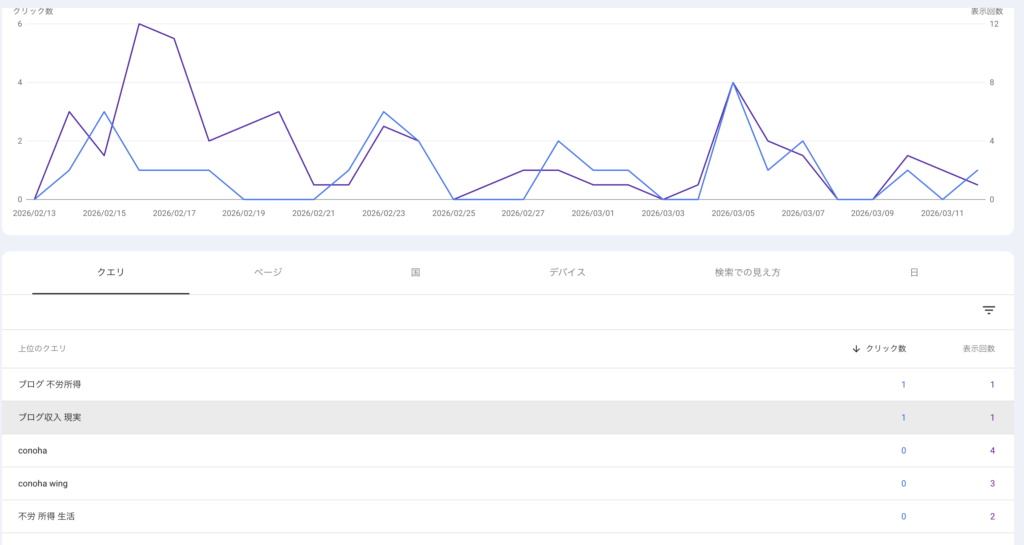The width and height of the screenshot is (1024, 545).
Task: Open the 国 tab
Action: [x=415, y=272]
